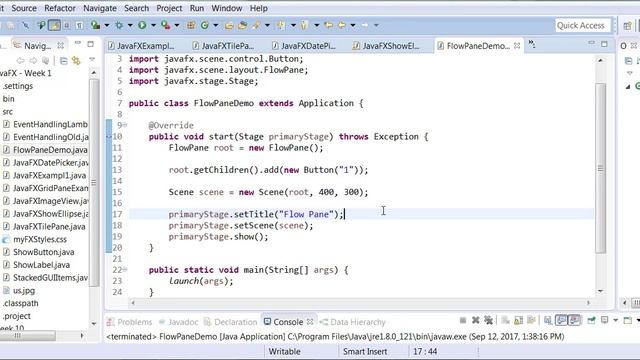Image resolution: width=640 pixels, height=360 pixels.
Task: Switch to the Javadoc tab
Action: pyautogui.click(x=178, y=322)
